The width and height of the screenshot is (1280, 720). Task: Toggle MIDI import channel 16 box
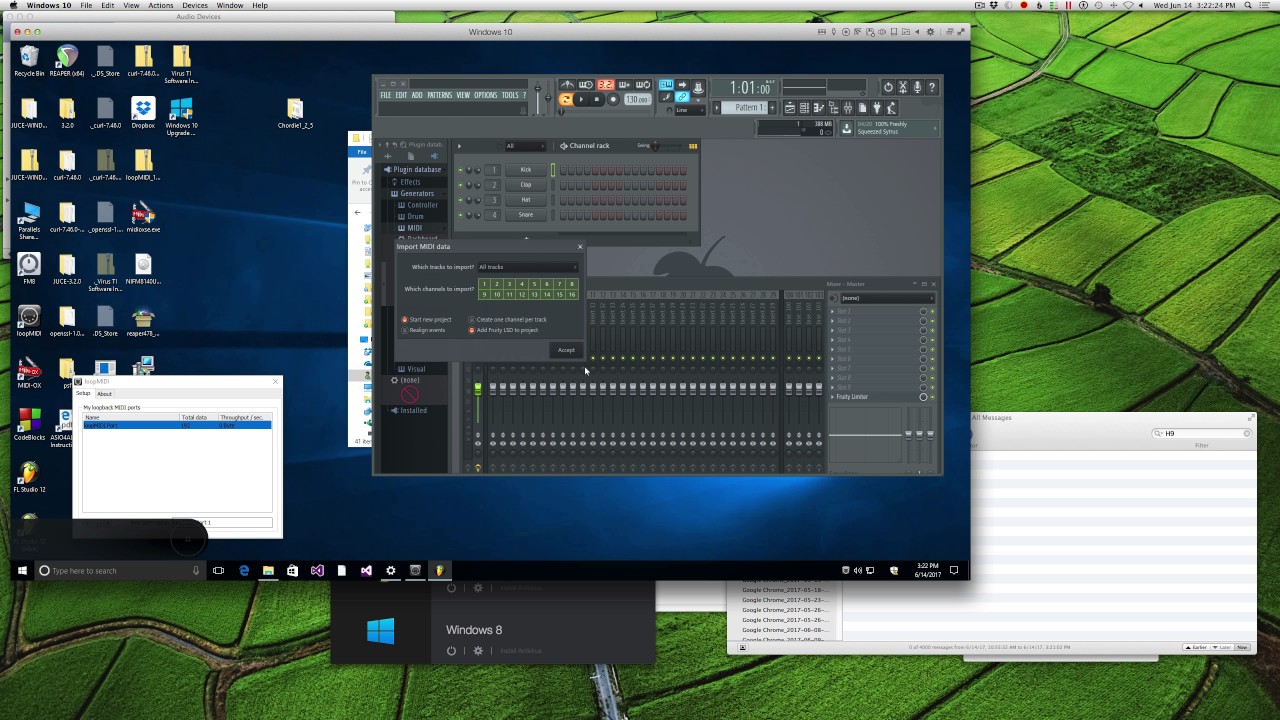coord(572,295)
